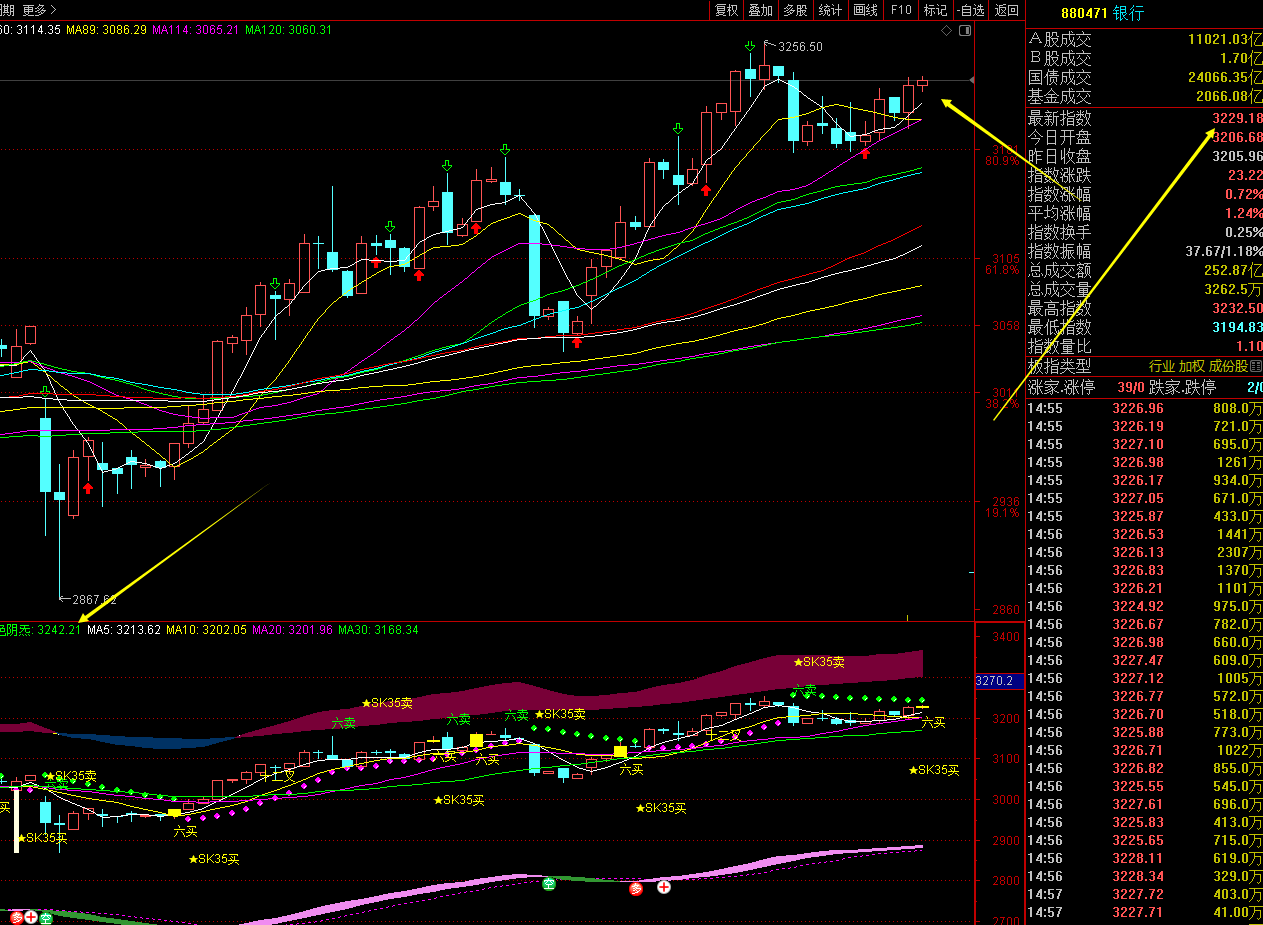This screenshot has height=925, width=1263.
Task: Click the red 多 circle beside the plus
Action: pyautogui.click(x=636, y=888)
